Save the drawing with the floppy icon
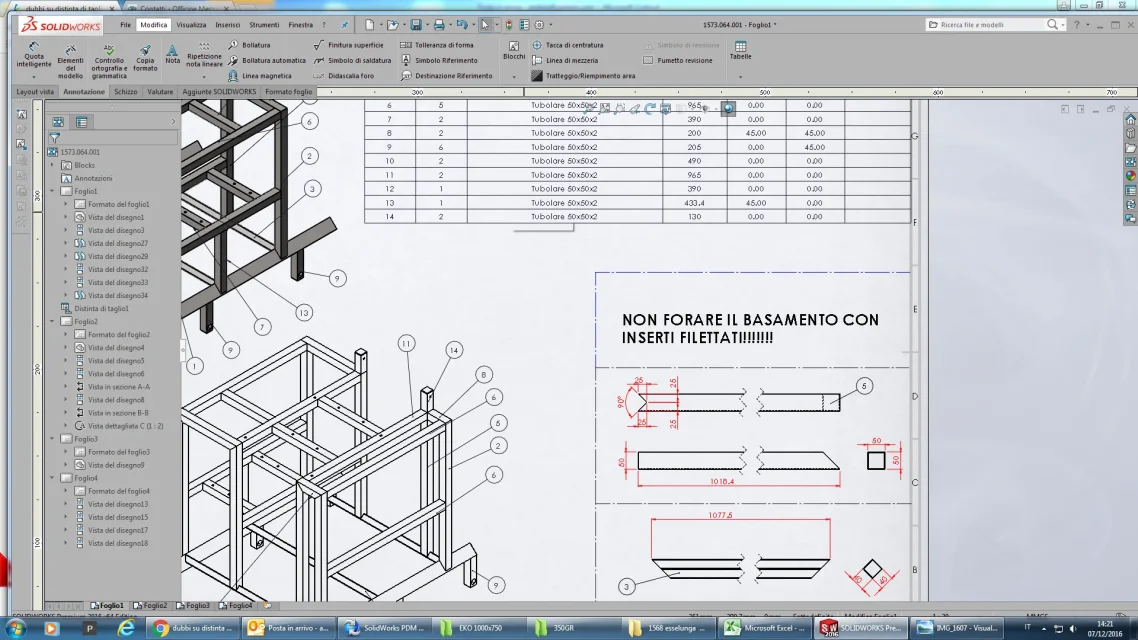The image size is (1138, 640). pyautogui.click(x=416, y=25)
